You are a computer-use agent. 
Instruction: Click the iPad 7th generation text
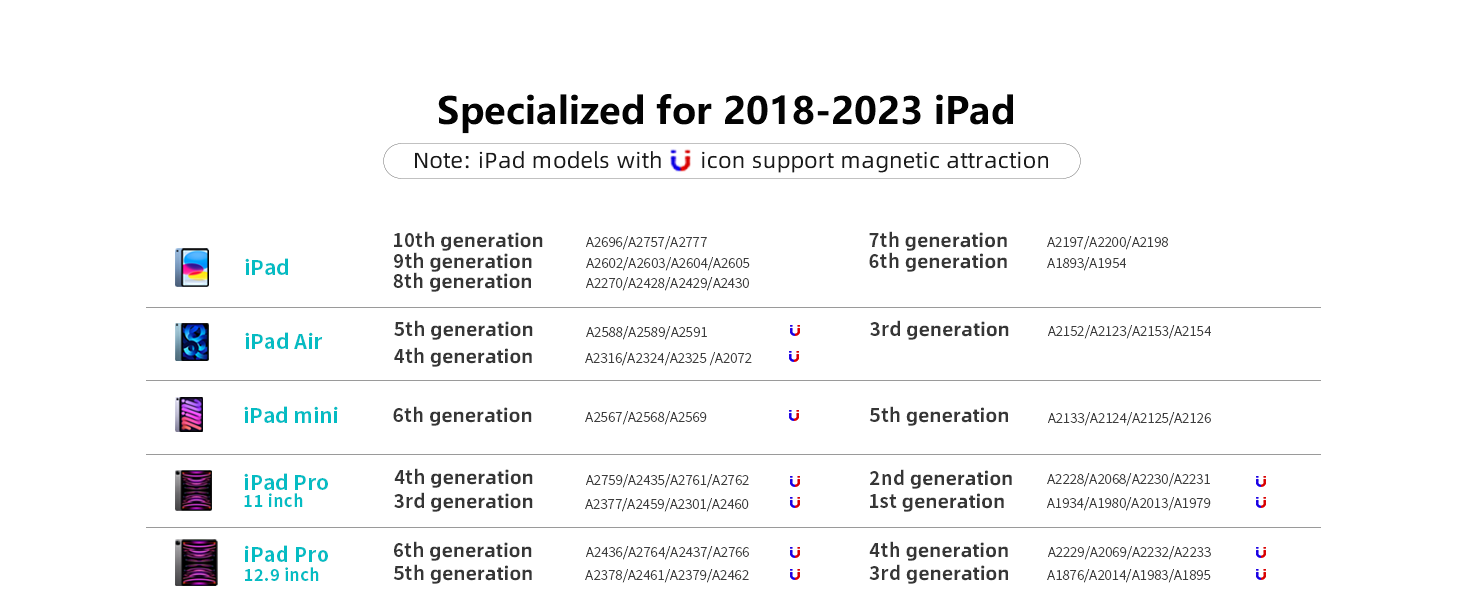point(938,241)
